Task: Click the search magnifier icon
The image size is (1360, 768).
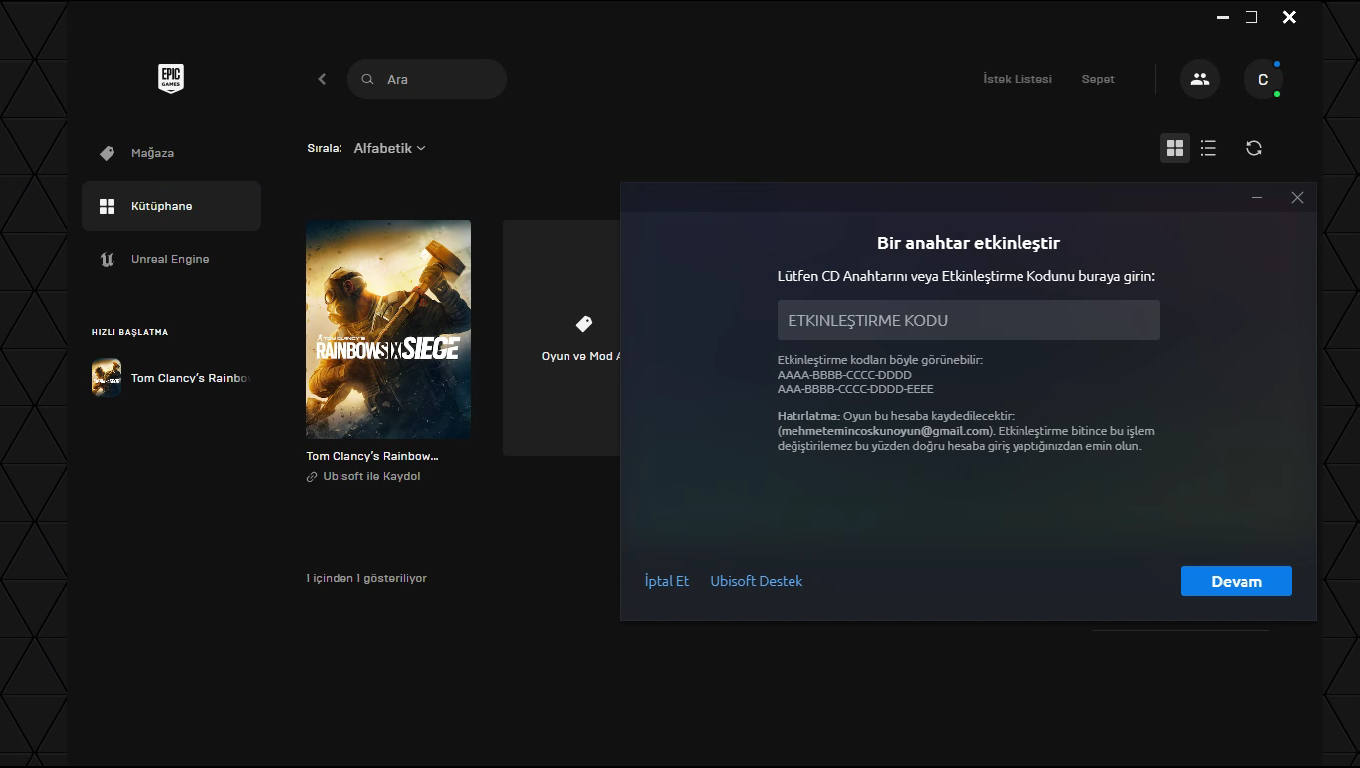Action: pos(367,79)
